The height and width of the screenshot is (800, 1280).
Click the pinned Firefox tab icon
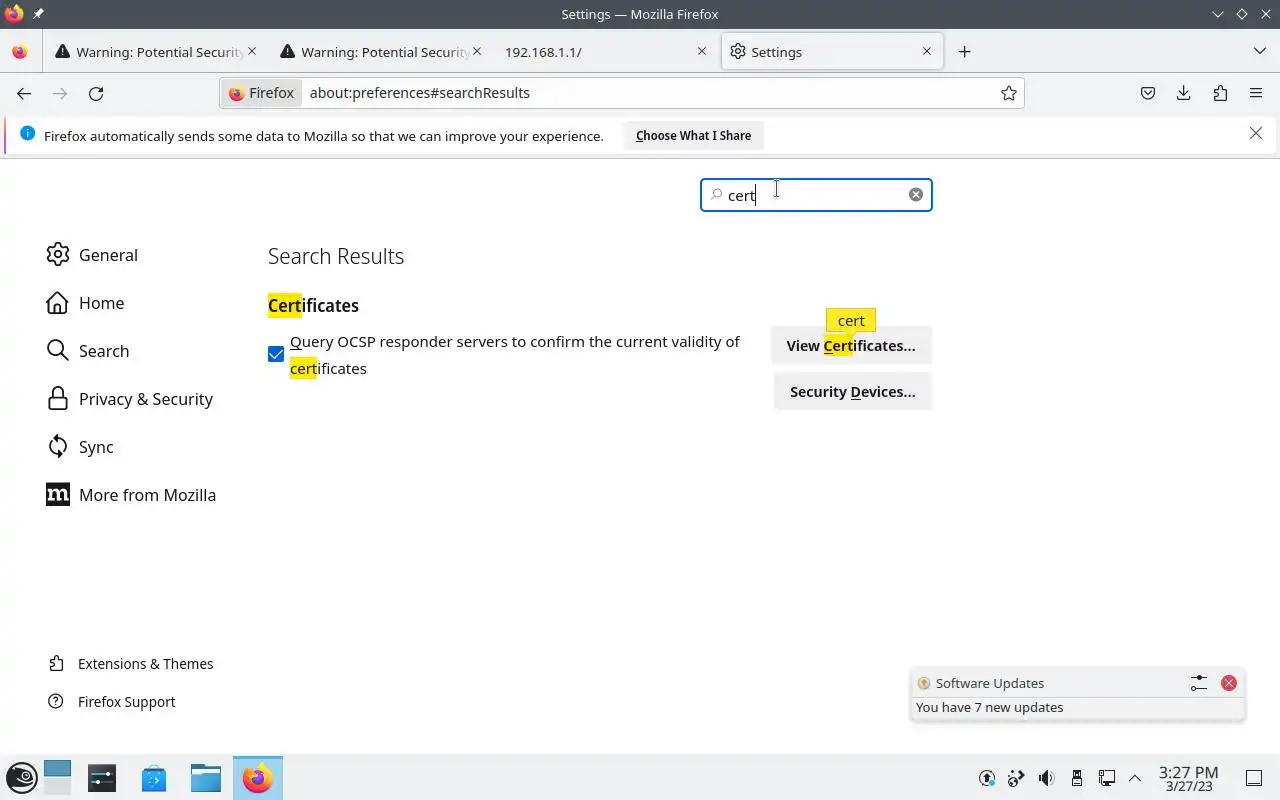[x=20, y=52]
